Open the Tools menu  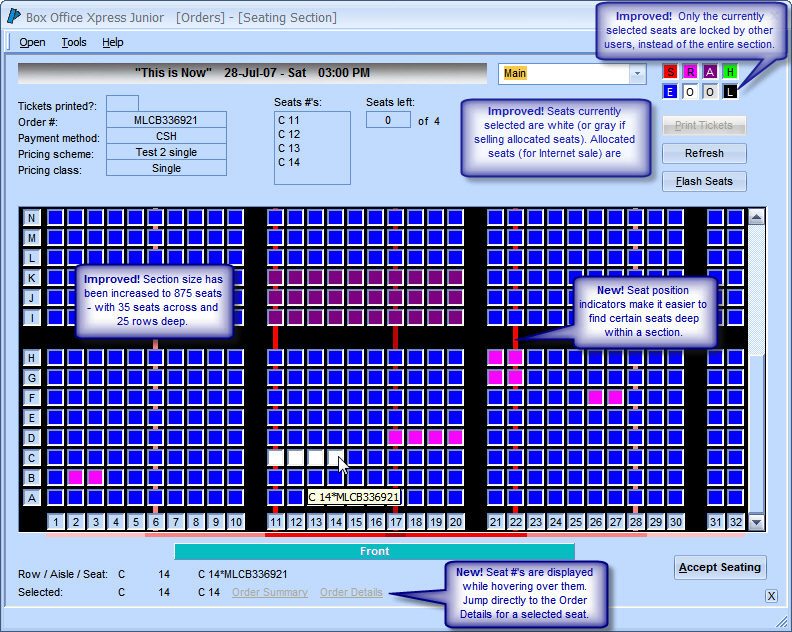[74, 42]
